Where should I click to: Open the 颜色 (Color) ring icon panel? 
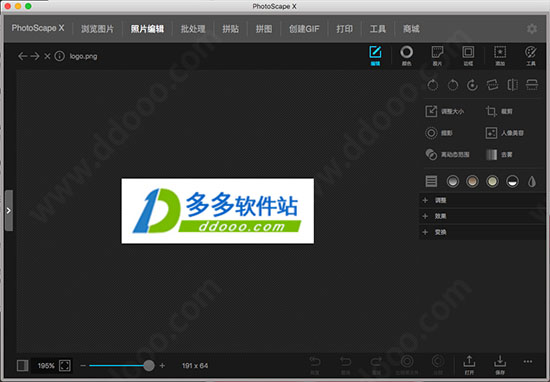pos(407,55)
